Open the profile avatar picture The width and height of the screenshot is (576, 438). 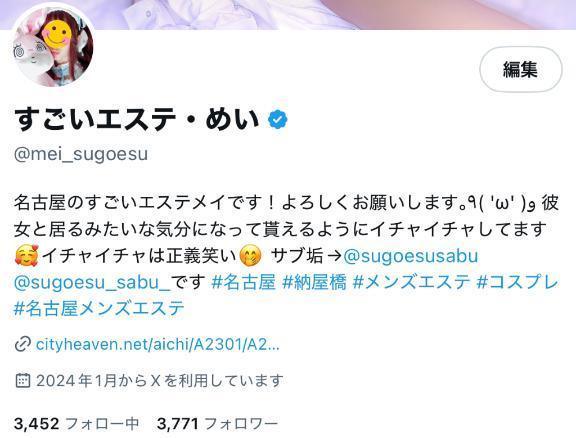coord(53,46)
